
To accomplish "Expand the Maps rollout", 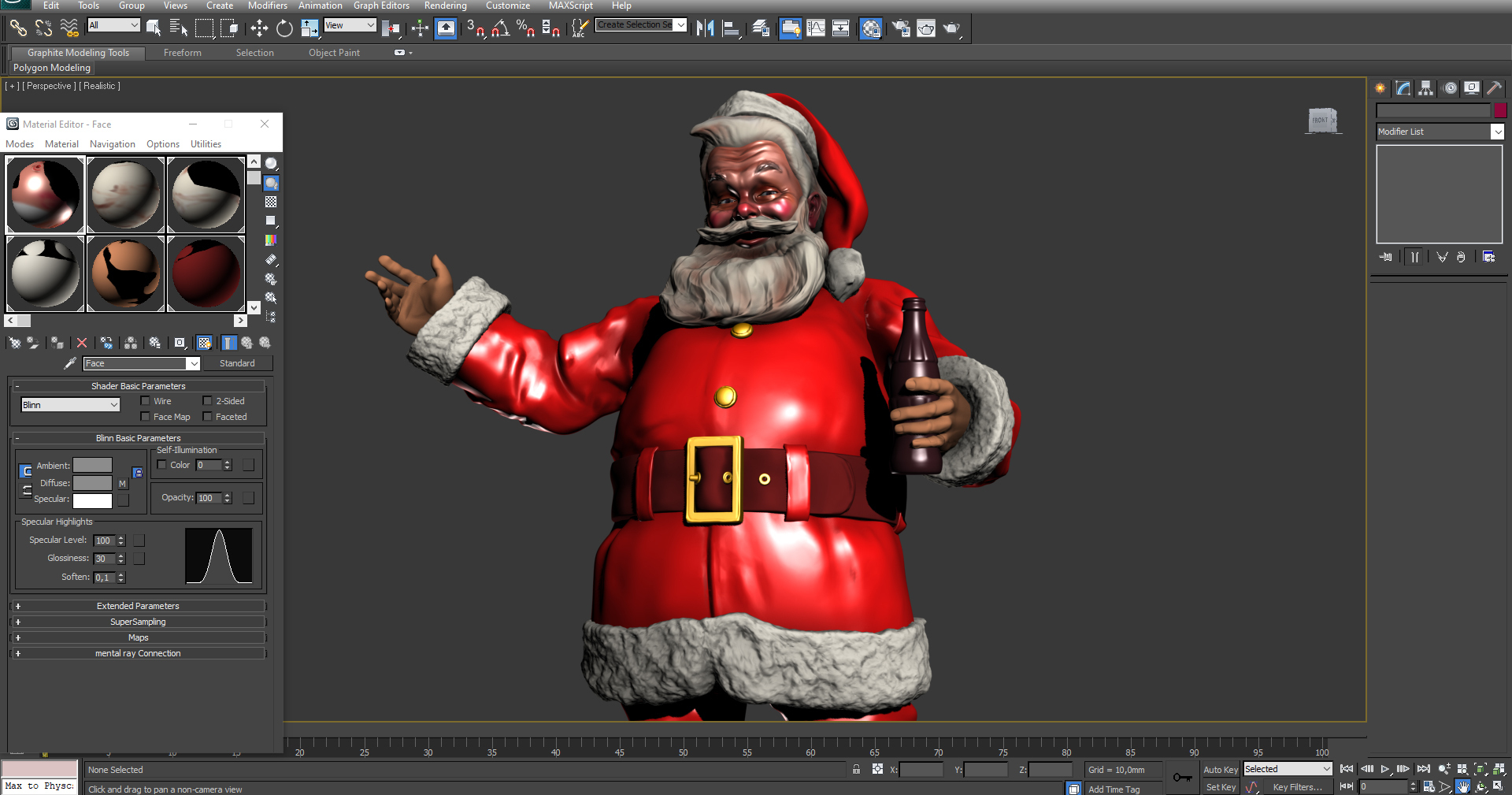I will [x=138, y=637].
